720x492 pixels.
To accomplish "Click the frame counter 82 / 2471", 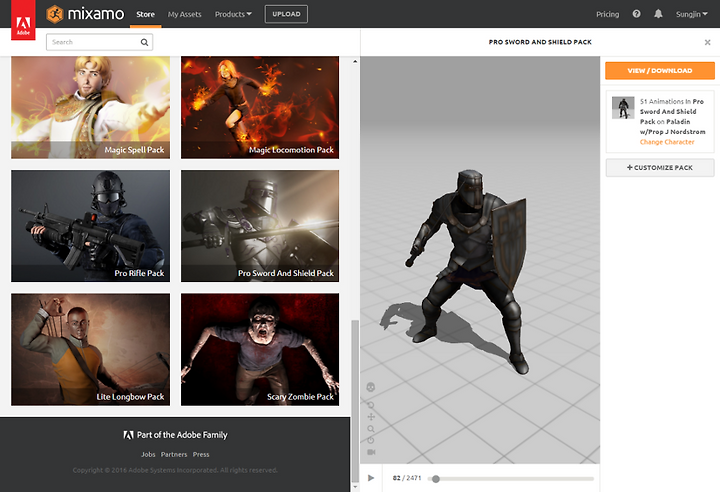I will pyautogui.click(x=407, y=478).
